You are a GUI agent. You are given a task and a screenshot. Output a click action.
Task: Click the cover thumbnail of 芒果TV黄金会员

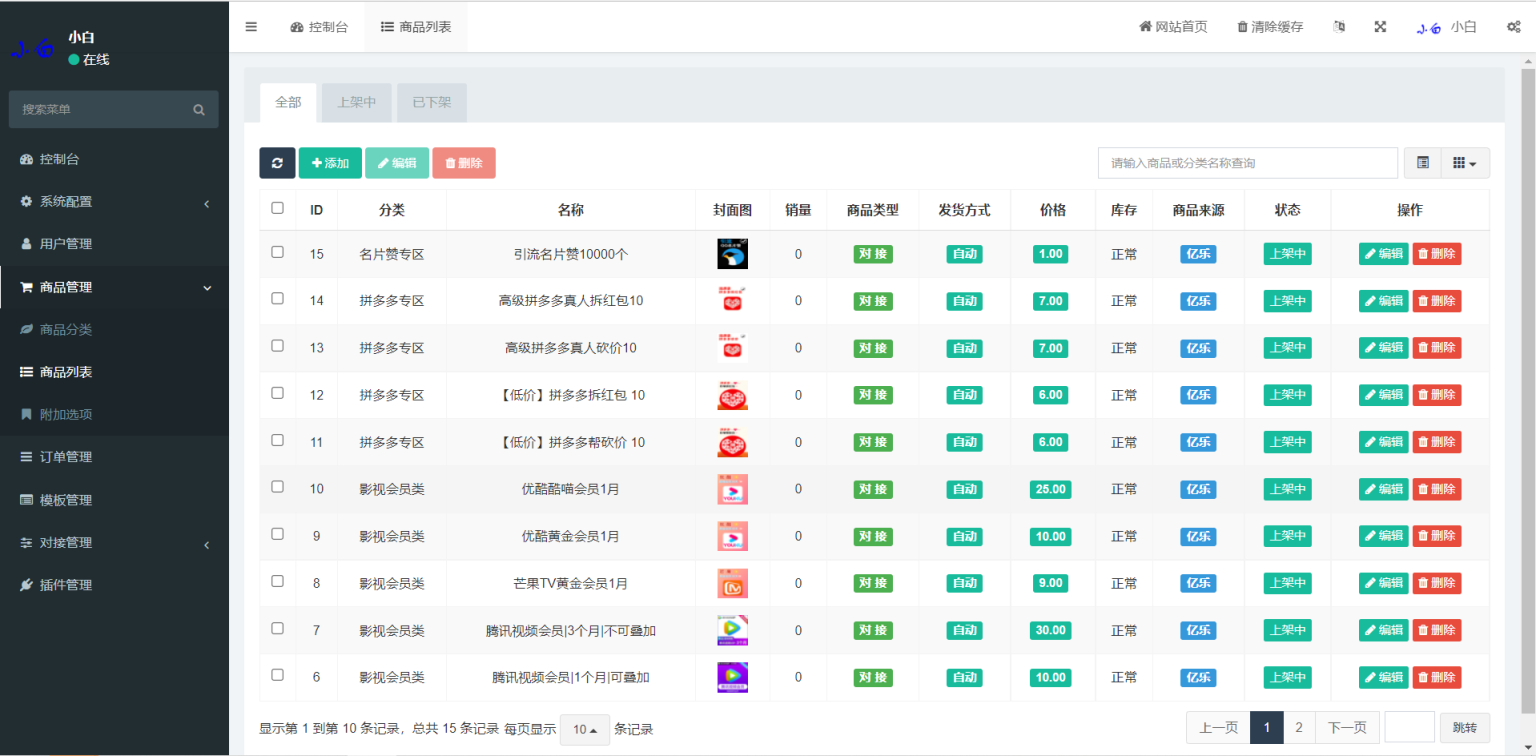click(733, 583)
